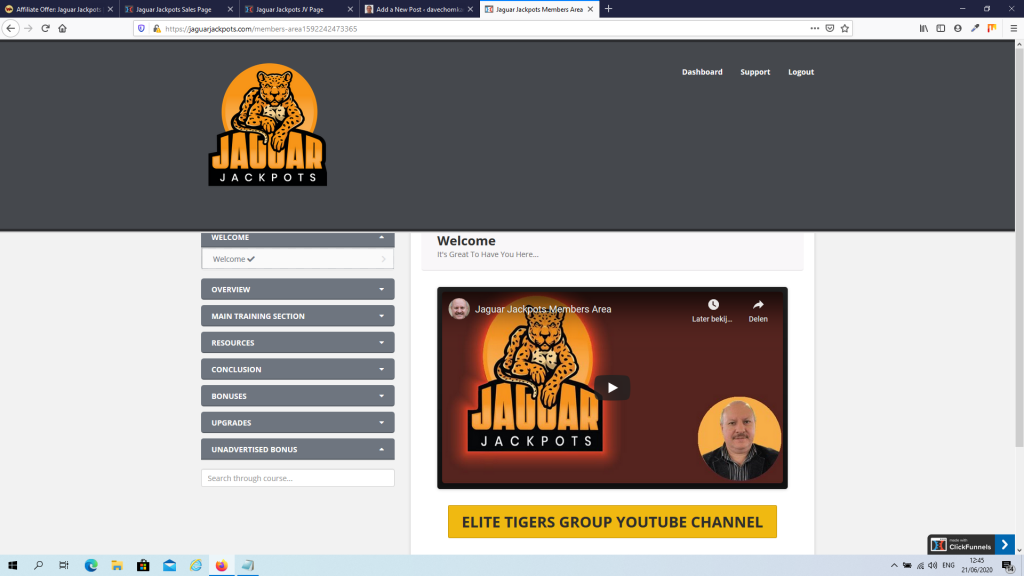Expand the OVERVIEW section
The height and width of the screenshot is (576, 1024).
[298, 289]
